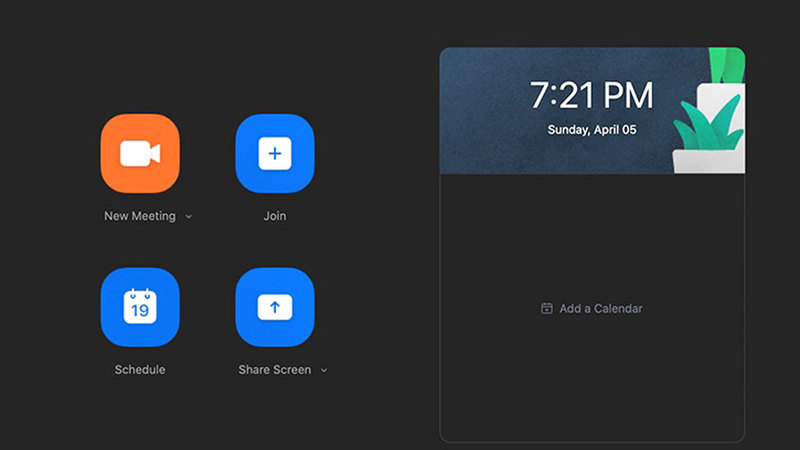Expand the New Meeting options chevron
The width and height of the screenshot is (800, 450).
[x=189, y=217]
